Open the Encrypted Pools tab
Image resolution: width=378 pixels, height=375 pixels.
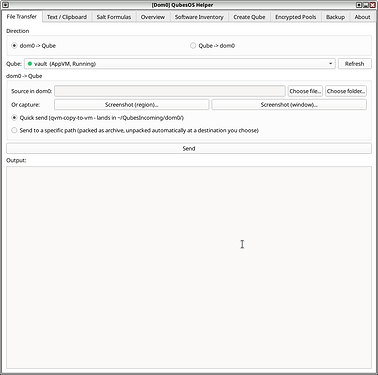pos(295,17)
